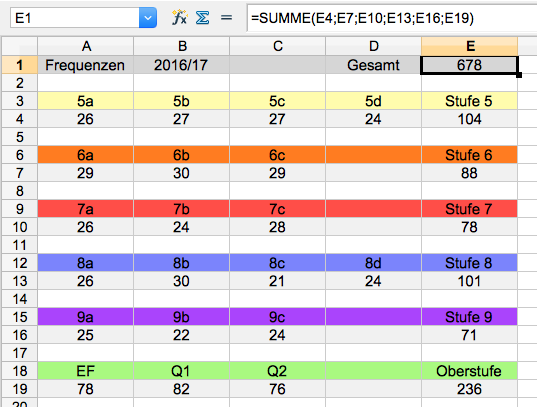Click the red 7c cell
The image size is (537, 407).
[277, 209]
